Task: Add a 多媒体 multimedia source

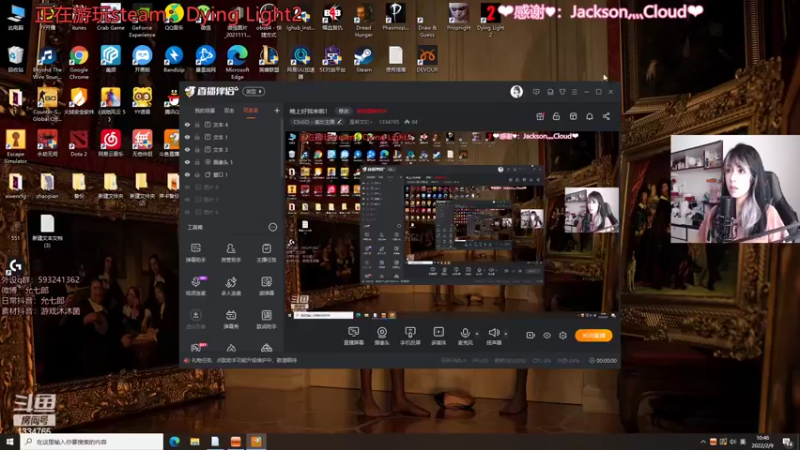Action: (438, 336)
